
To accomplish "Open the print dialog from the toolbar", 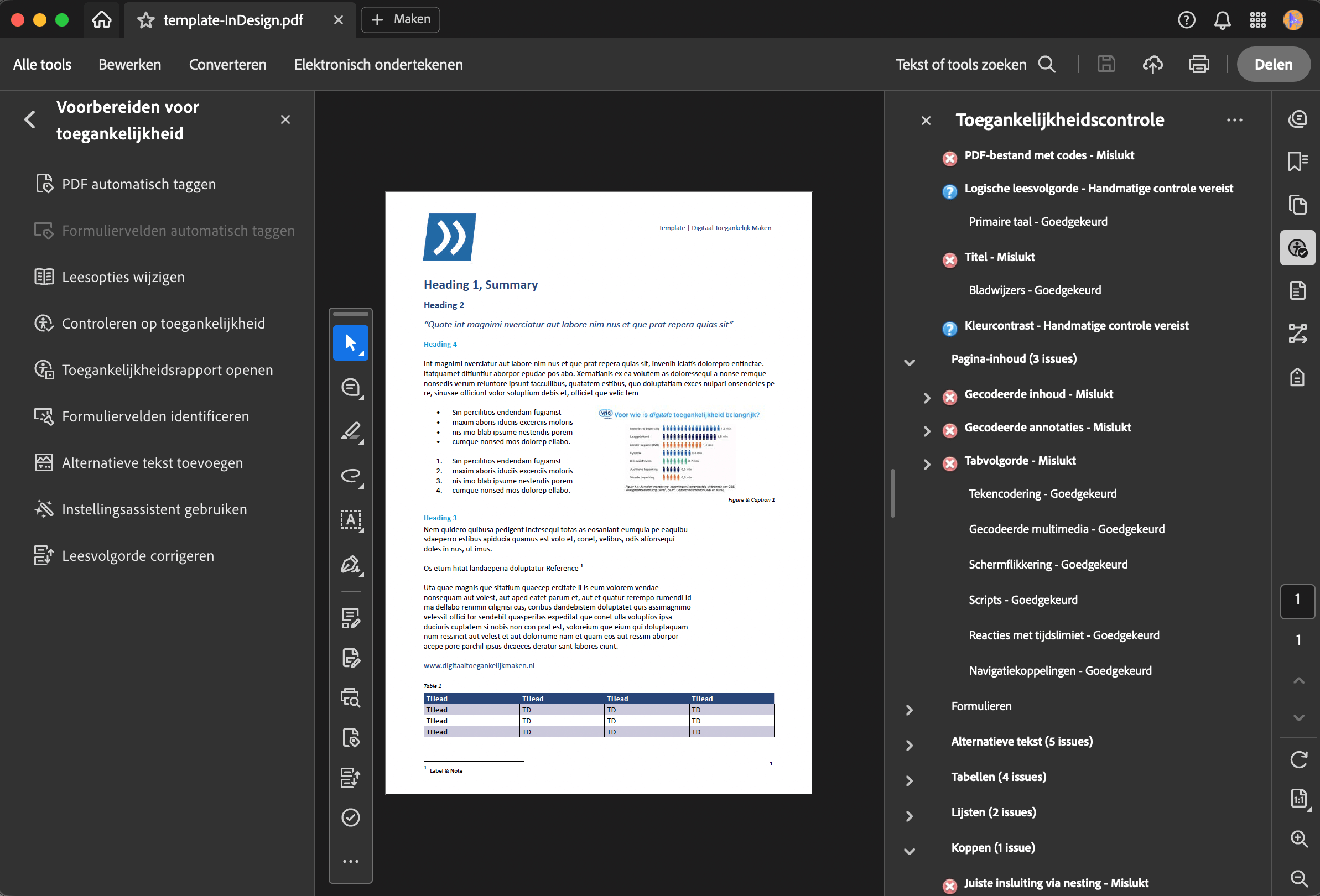I will pyautogui.click(x=1198, y=64).
